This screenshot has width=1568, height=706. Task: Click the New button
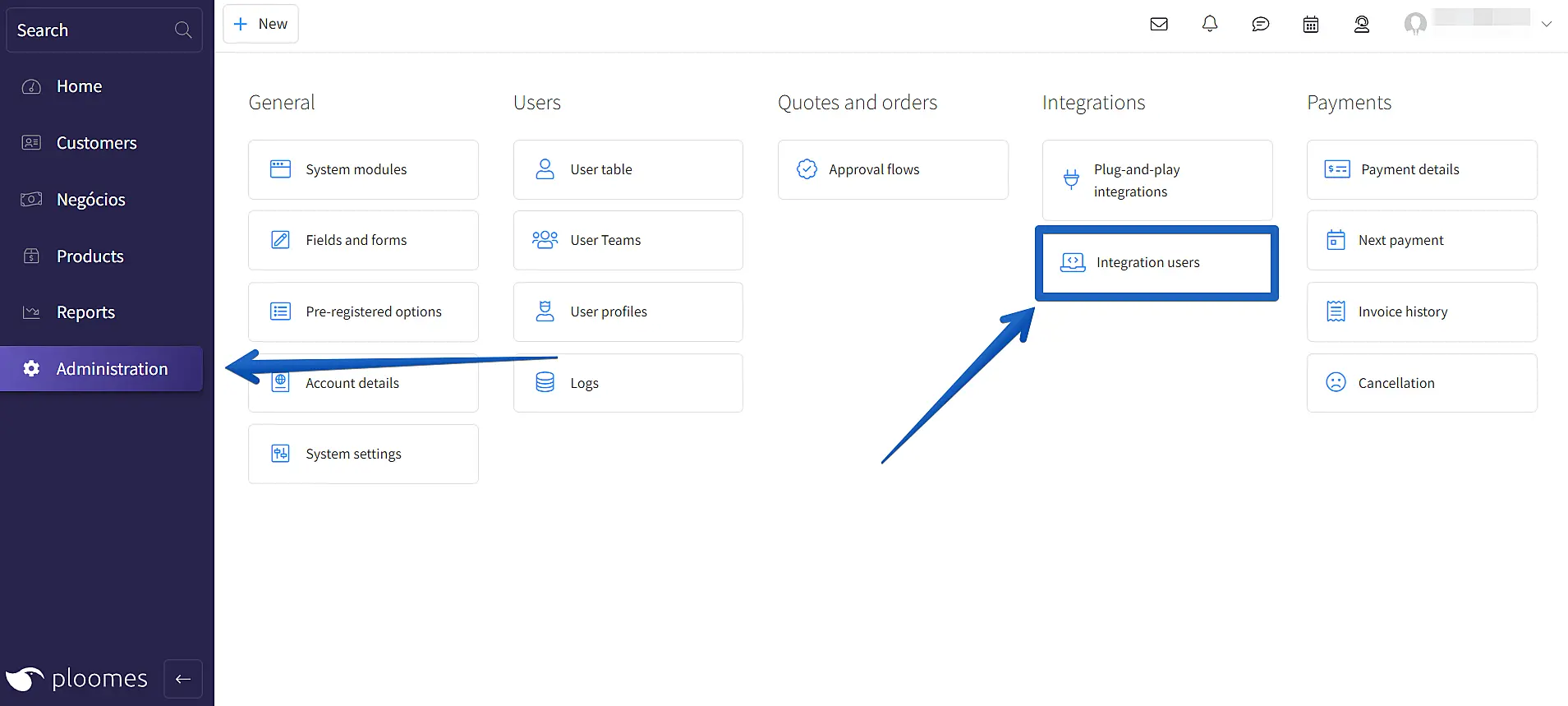click(x=260, y=24)
